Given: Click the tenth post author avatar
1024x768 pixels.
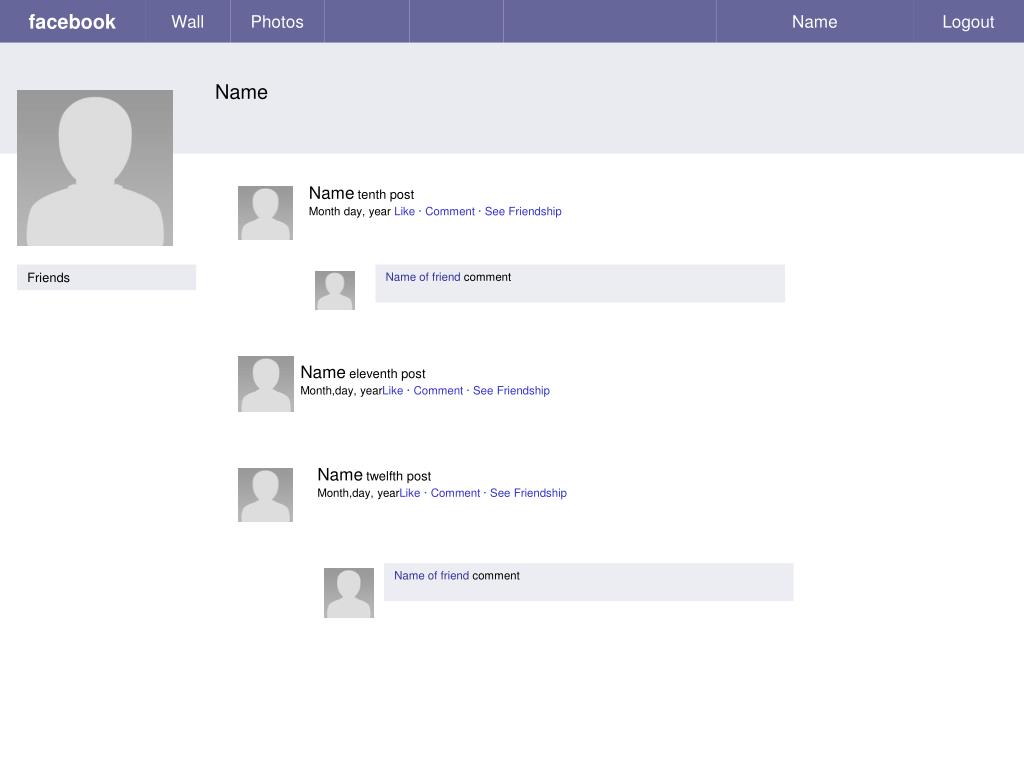Looking at the screenshot, I should pos(265,213).
